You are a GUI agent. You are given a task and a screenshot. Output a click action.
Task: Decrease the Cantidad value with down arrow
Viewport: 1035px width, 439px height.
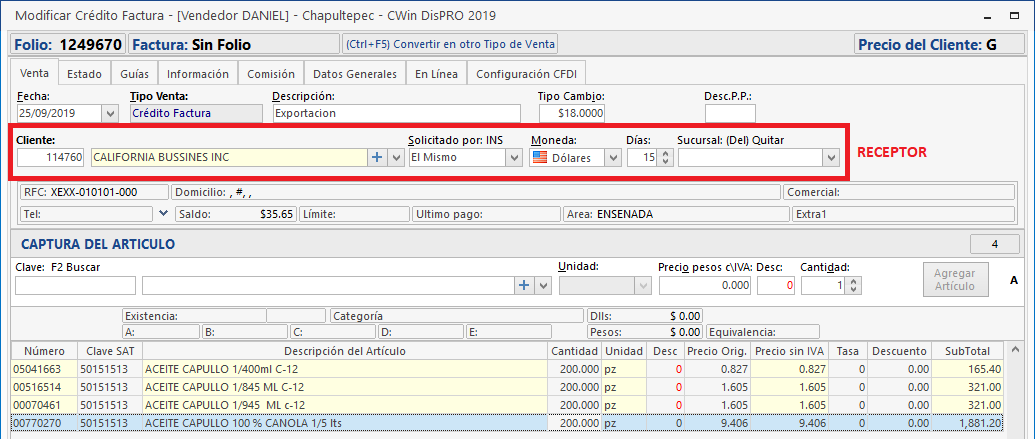852,290
